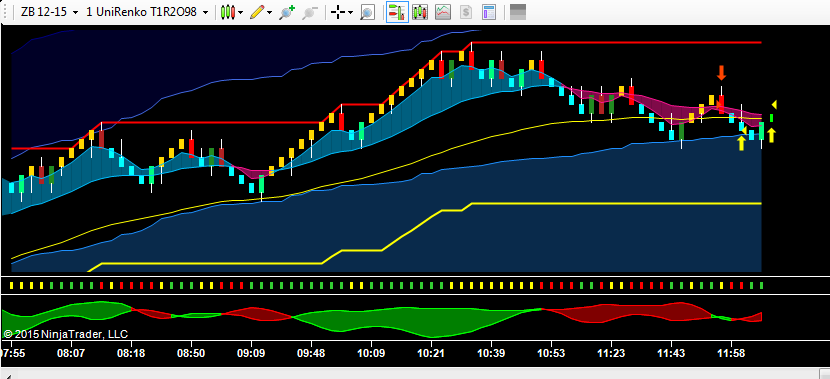Click the gray gradient icon at toolbar end
Image resolution: width=830 pixels, height=379 pixels.
coord(518,12)
